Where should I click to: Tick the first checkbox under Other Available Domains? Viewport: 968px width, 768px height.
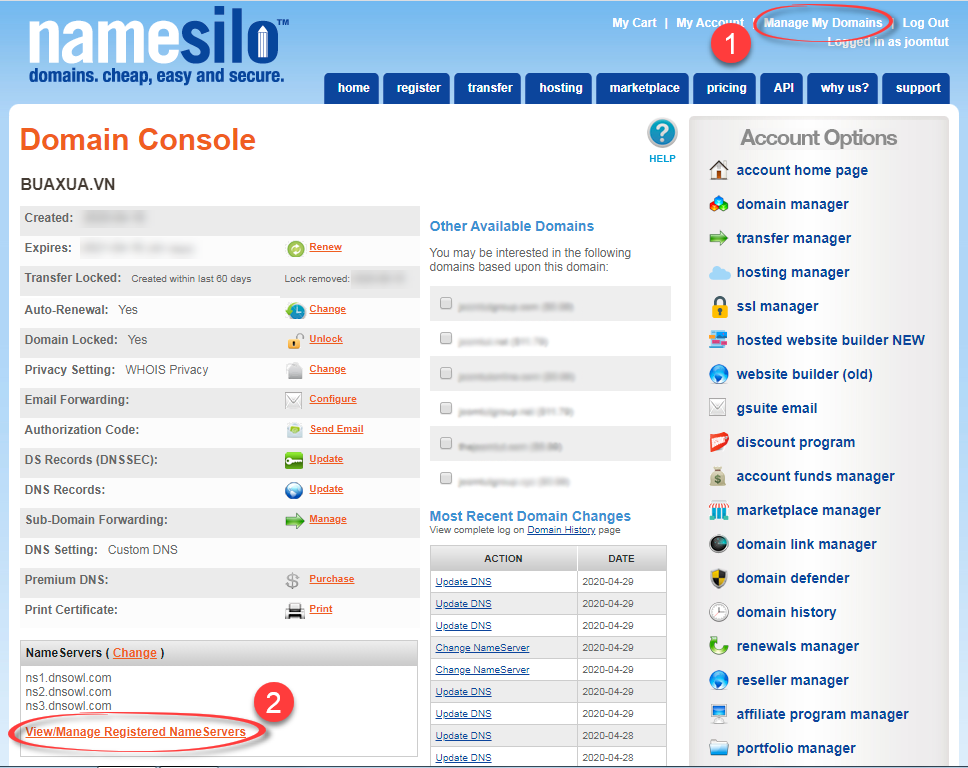click(x=446, y=303)
